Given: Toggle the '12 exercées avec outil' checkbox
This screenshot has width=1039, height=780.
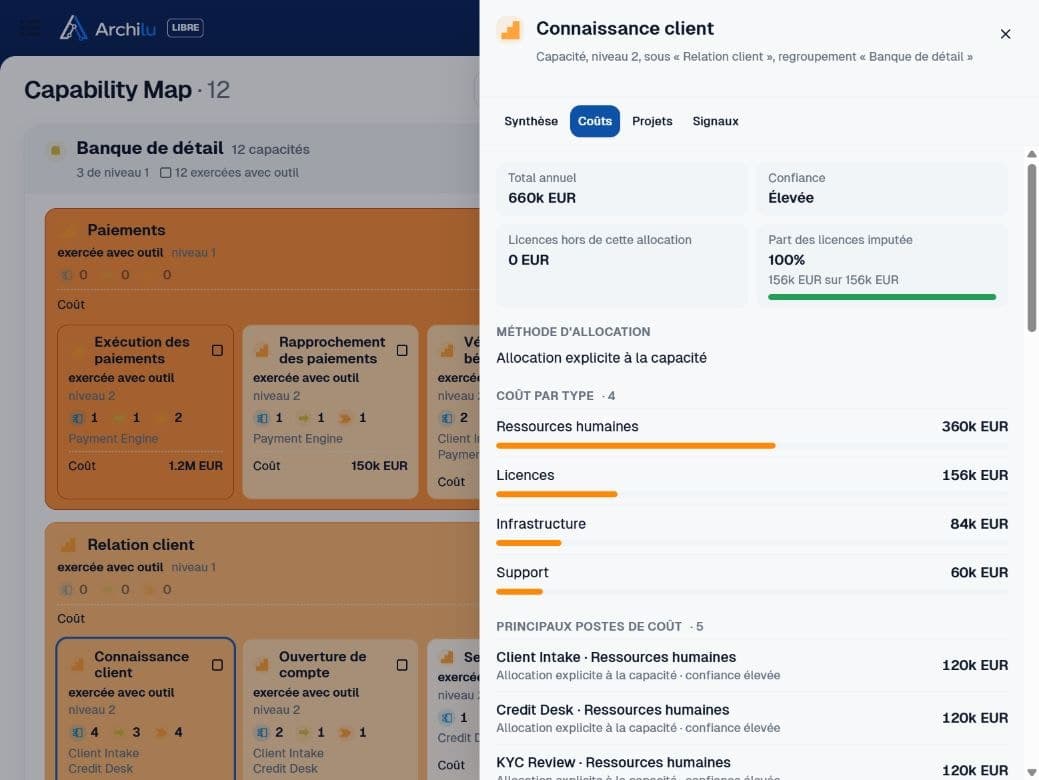Looking at the screenshot, I should click(166, 173).
